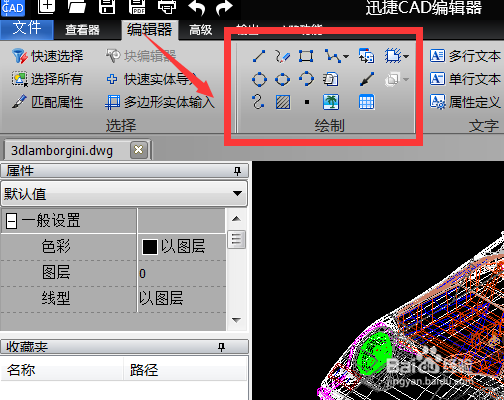504x400 pixels.
Task: Insert a raster image with the palm tree icon
Action: (331, 102)
